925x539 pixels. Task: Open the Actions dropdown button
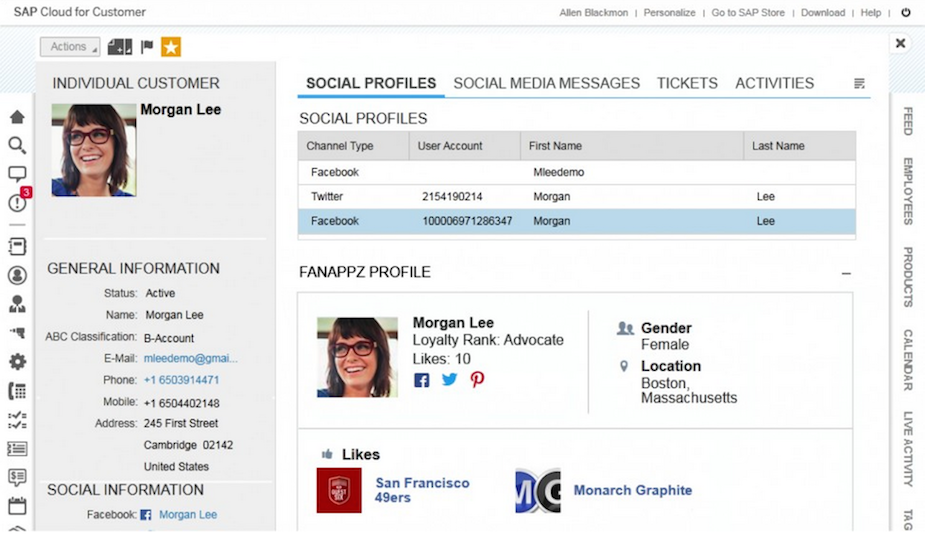70,47
